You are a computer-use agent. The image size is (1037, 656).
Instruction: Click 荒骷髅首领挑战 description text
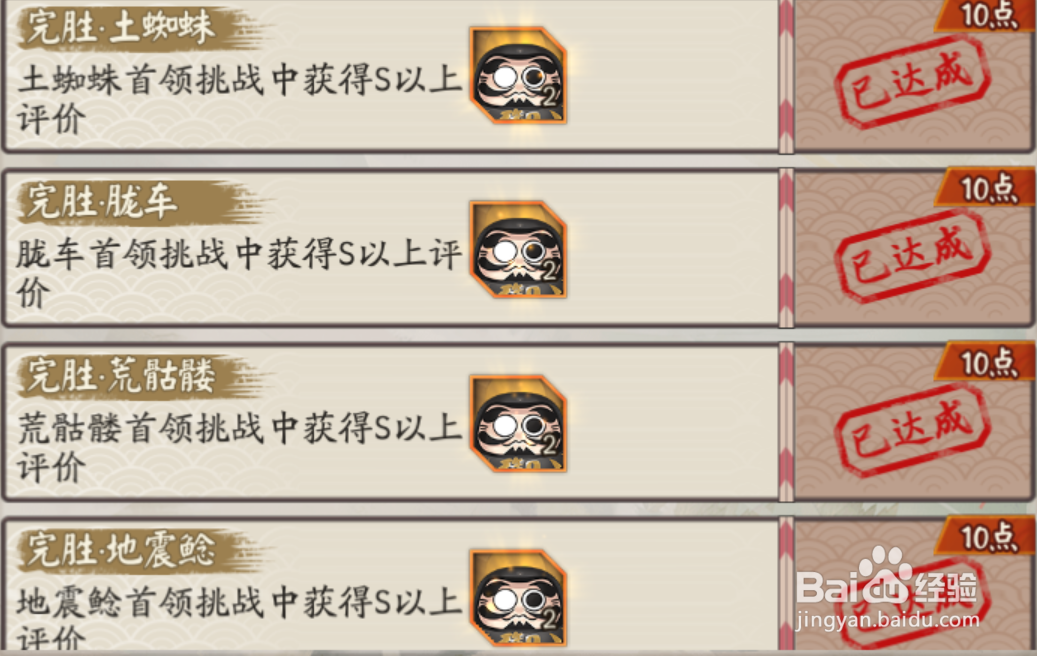tap(239, 448)
